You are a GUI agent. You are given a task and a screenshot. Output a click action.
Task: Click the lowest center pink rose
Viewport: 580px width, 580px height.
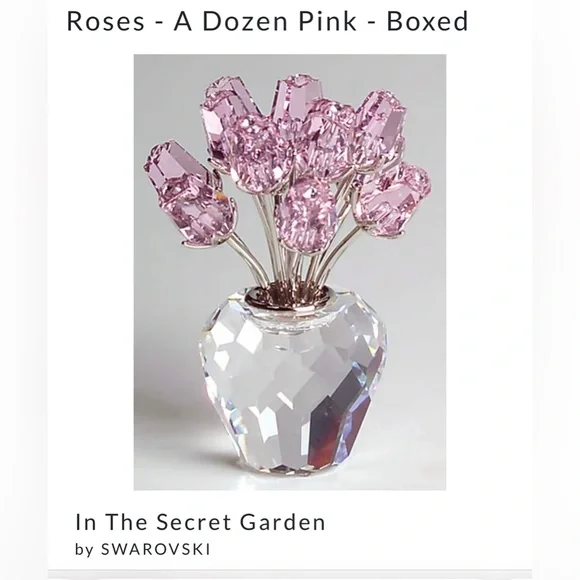click(x=306, y=216)
